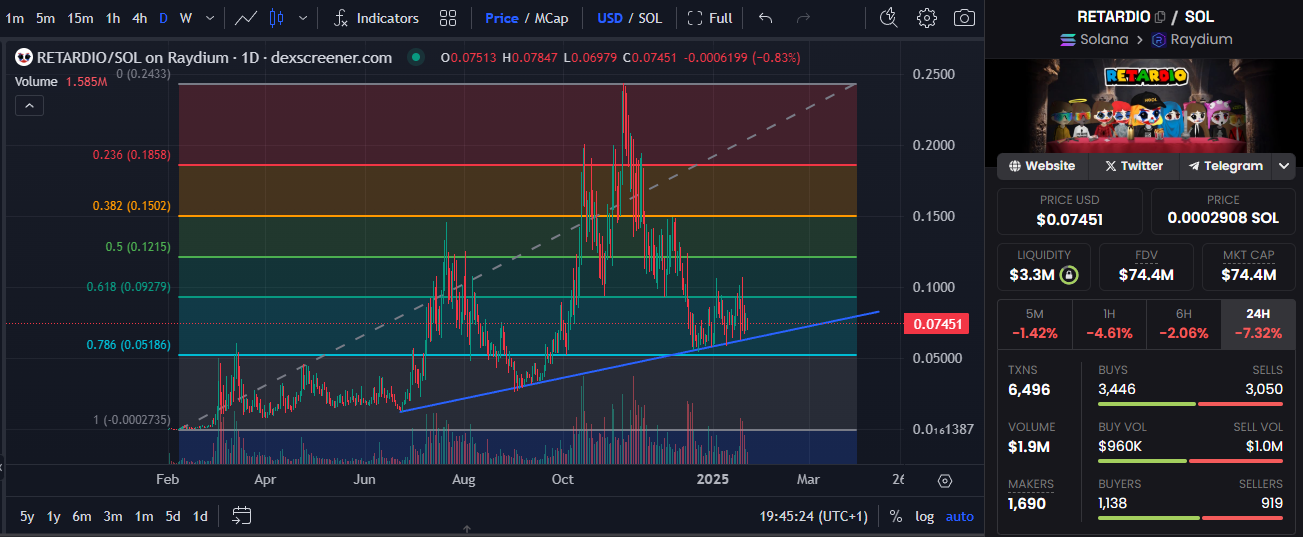Toggle logarithmic scale with log button
Image resolution: width=1303 pixels, height=537 pixels.
924,516
